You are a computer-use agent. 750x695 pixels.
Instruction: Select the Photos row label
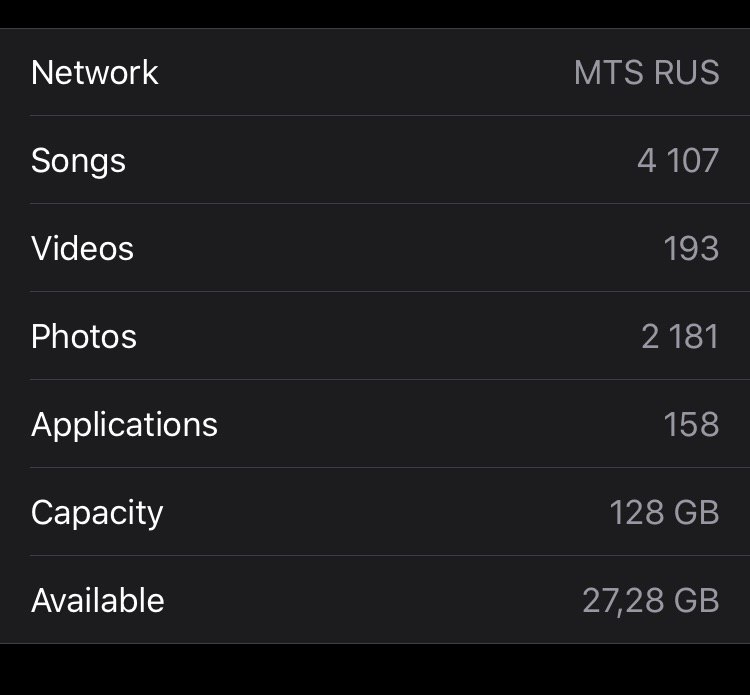click(84, 336)
